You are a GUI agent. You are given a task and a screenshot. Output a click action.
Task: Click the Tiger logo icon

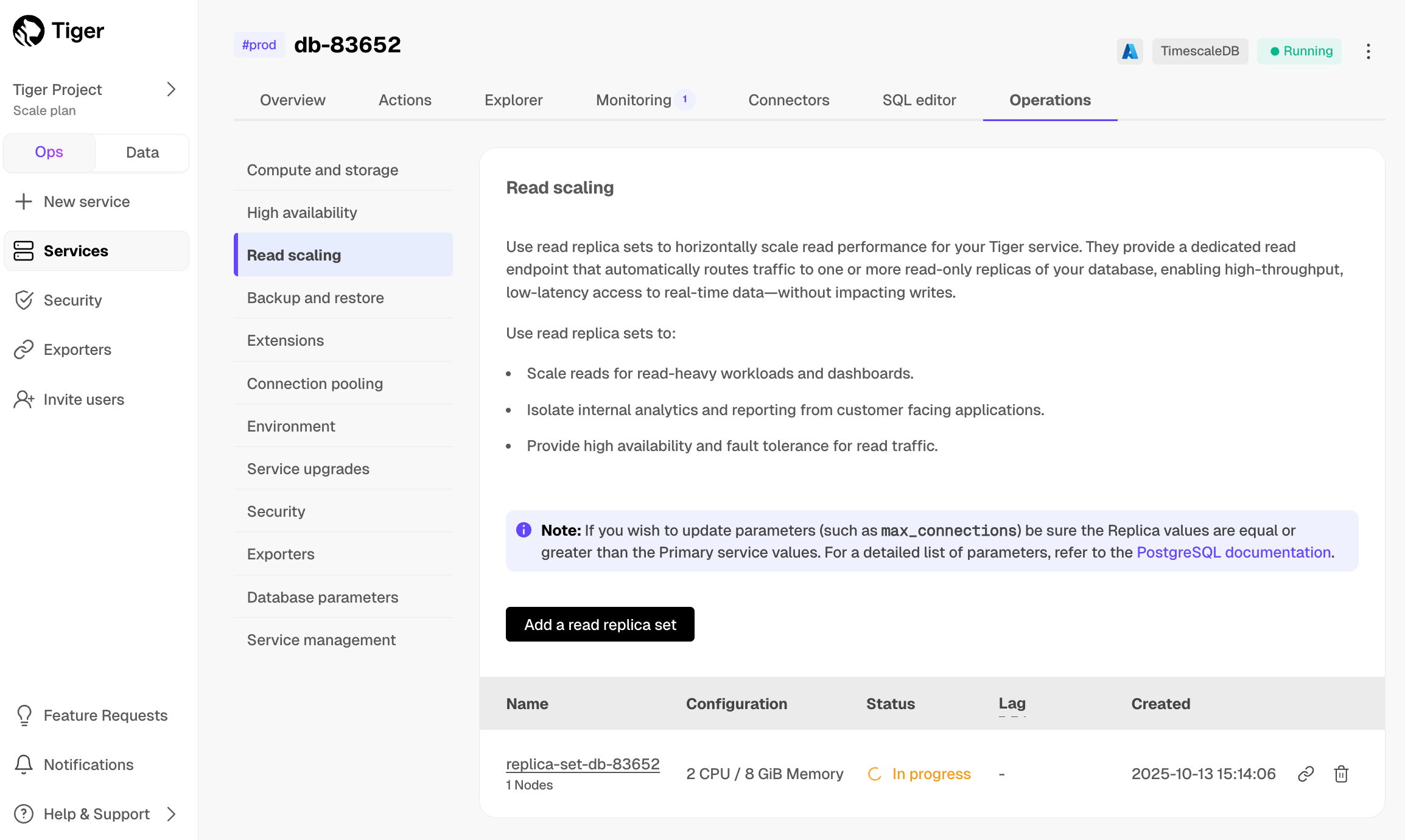coord(29,30)
